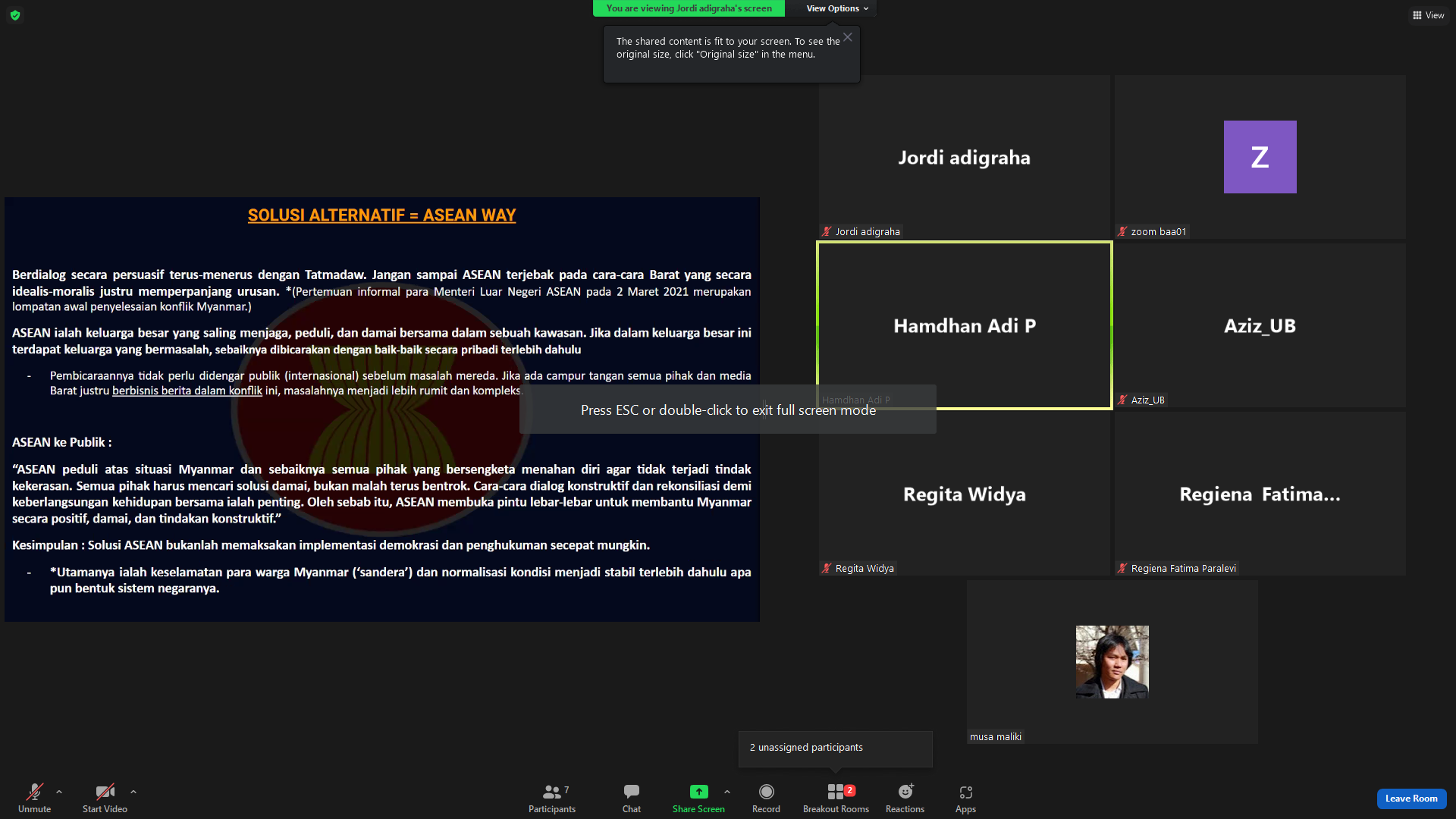Click muted mic icon beside Regiena Fatima Paralevi
Screen dimensions: 1456x819
click(1122, 569)
